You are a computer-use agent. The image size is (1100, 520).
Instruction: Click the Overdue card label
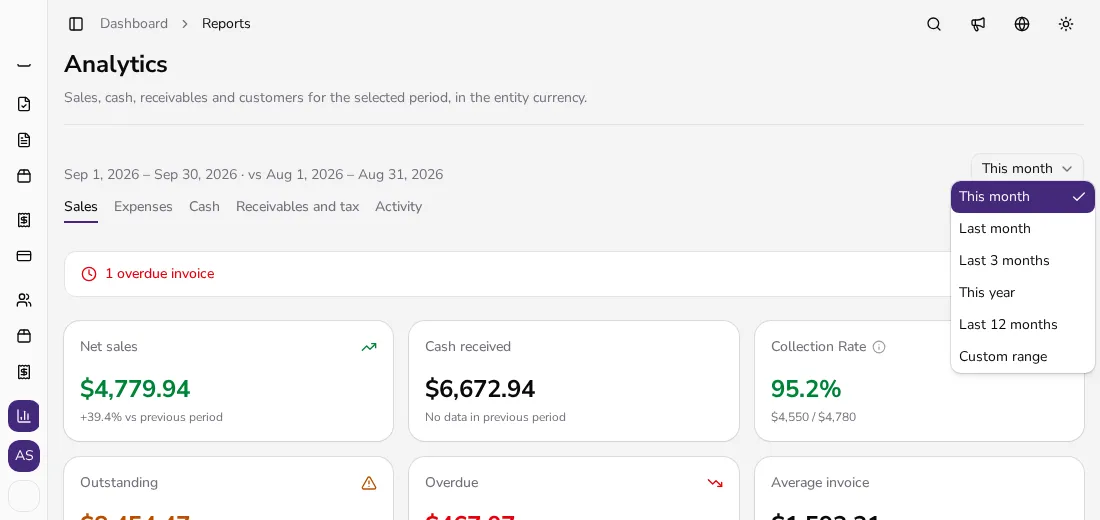[x=452, y=483]
